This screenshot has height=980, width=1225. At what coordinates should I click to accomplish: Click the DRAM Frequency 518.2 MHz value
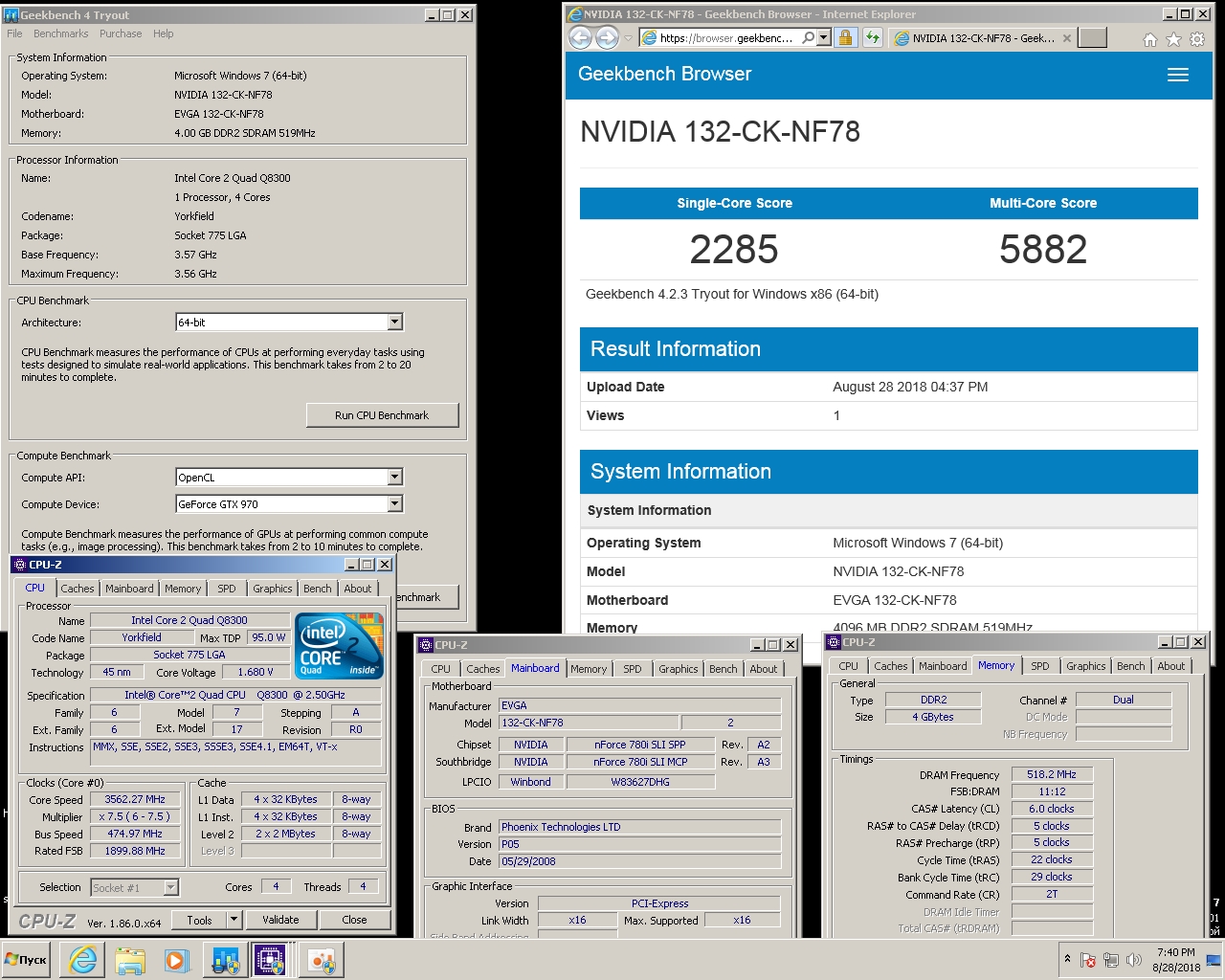click(1052, 774)
